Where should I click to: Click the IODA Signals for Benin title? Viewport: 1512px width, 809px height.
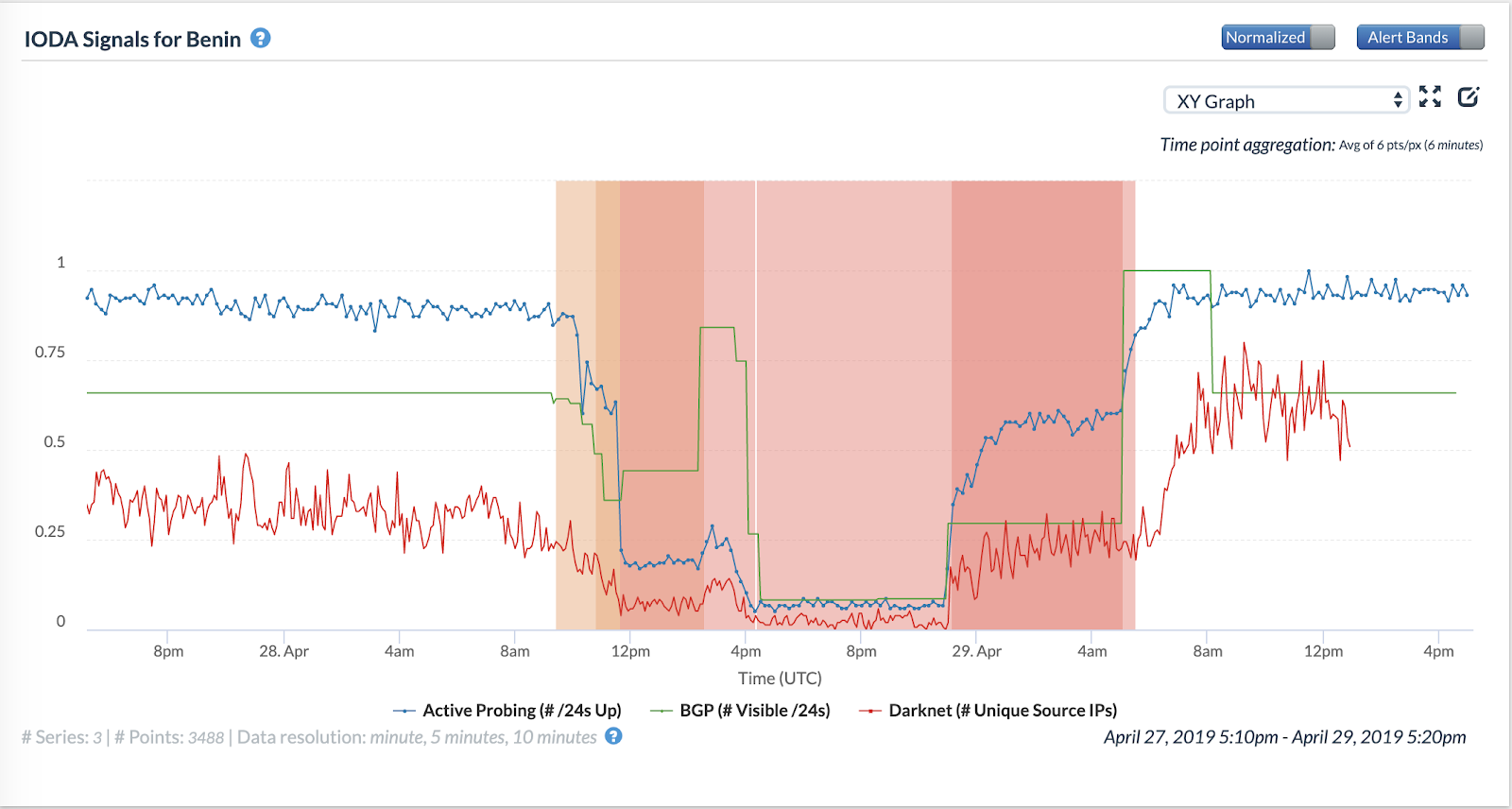[132, 40]
